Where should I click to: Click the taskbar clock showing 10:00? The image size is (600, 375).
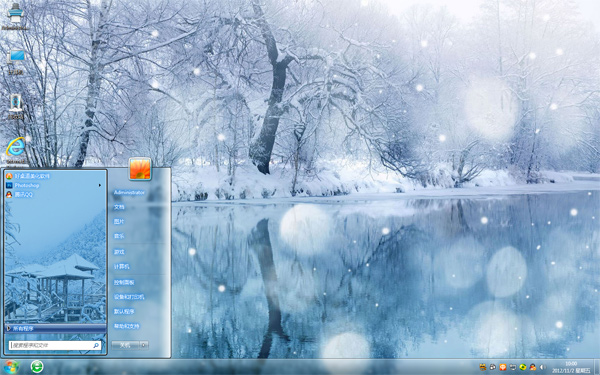(571, 367)
